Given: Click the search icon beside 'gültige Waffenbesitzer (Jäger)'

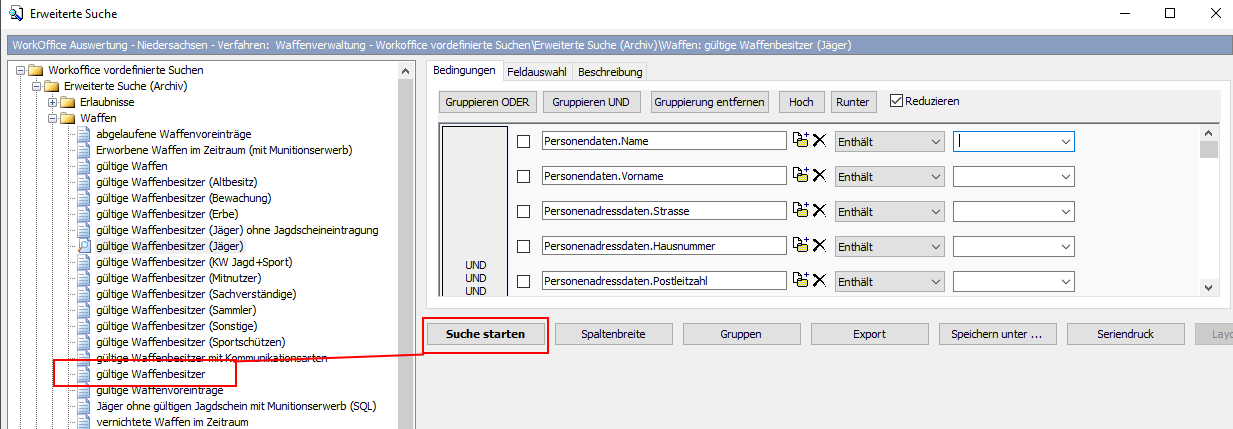Looking at the screenshot, I should (86, 246).
